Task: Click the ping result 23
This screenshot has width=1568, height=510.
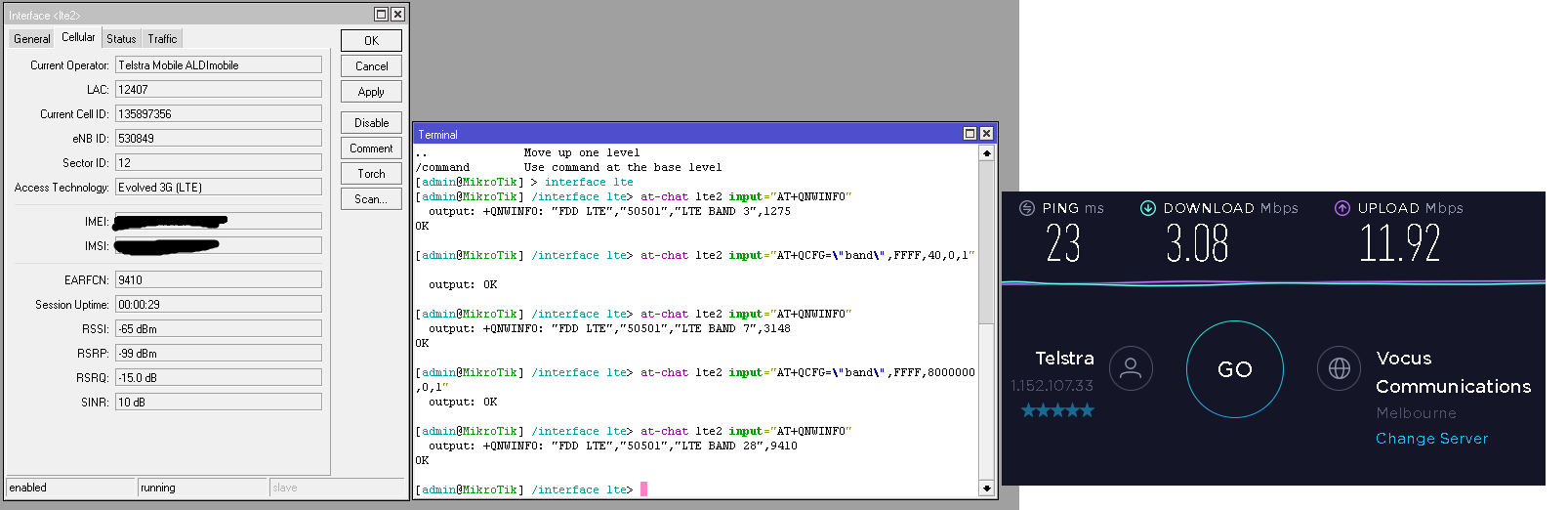Action: (x=1063, y=243)
